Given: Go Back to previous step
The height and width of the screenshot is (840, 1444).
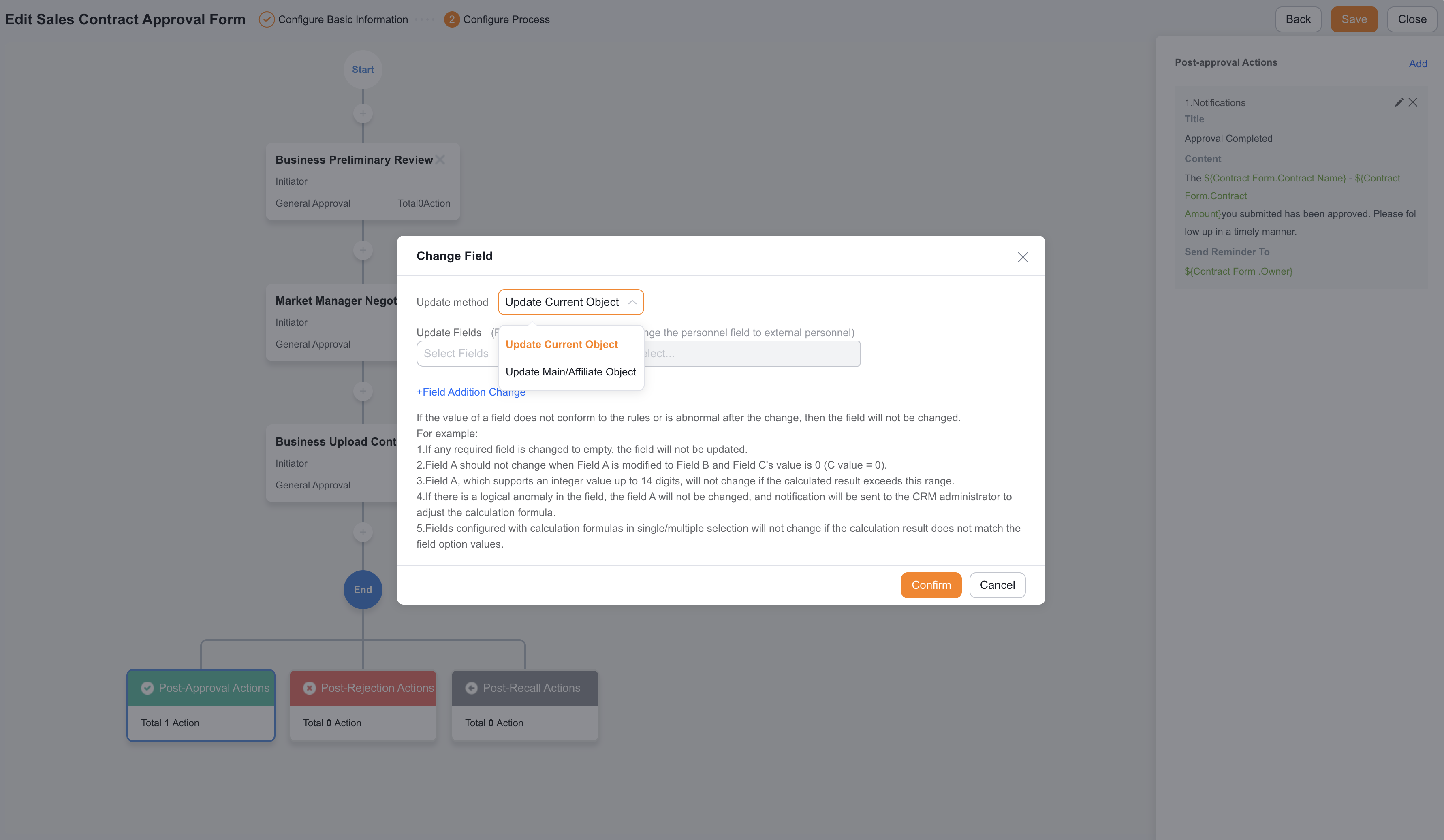Looking at the screenshot, I should [1298, 19].
